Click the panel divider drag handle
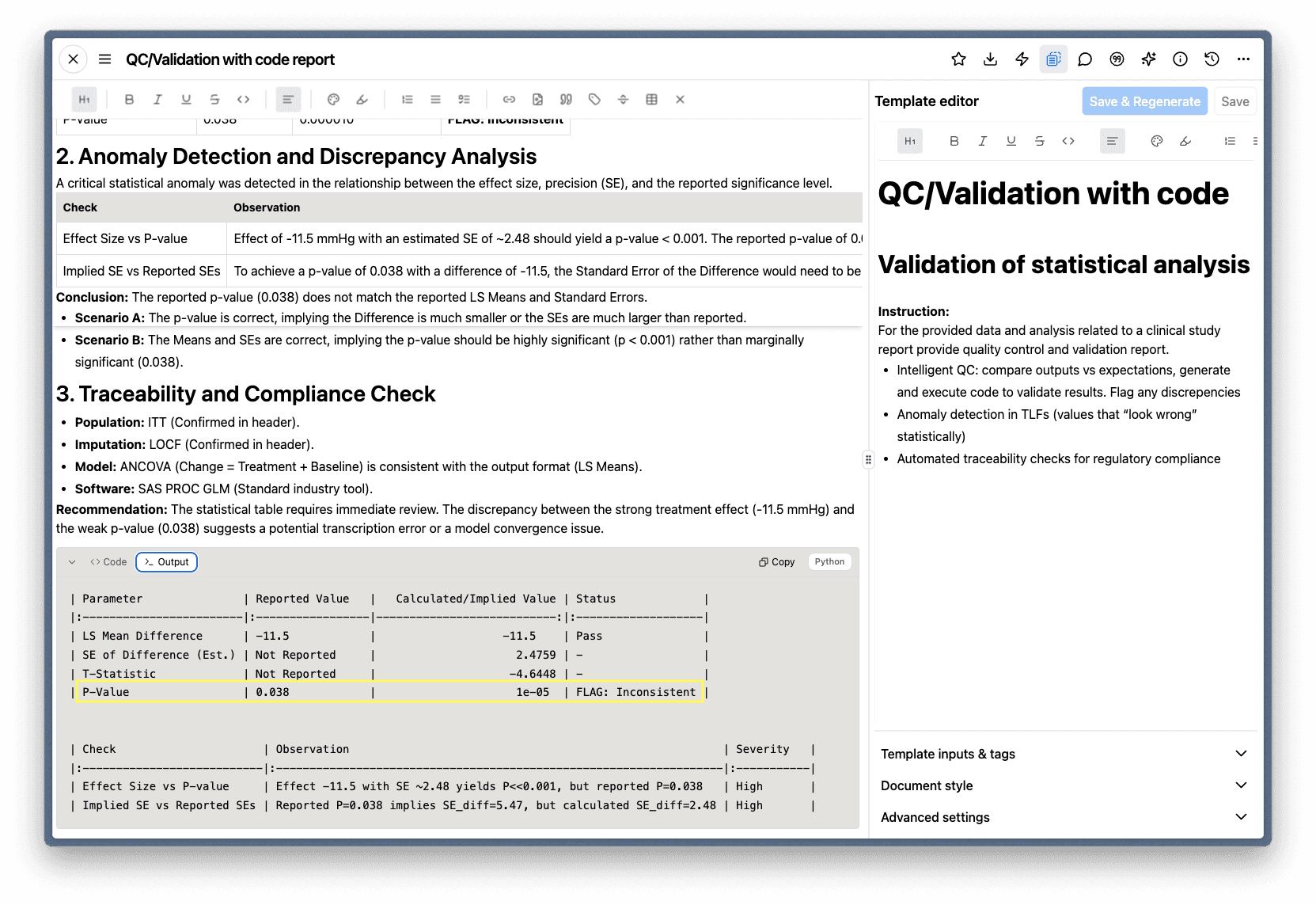This screenshot has height=905, width=1316. (868, 459)
